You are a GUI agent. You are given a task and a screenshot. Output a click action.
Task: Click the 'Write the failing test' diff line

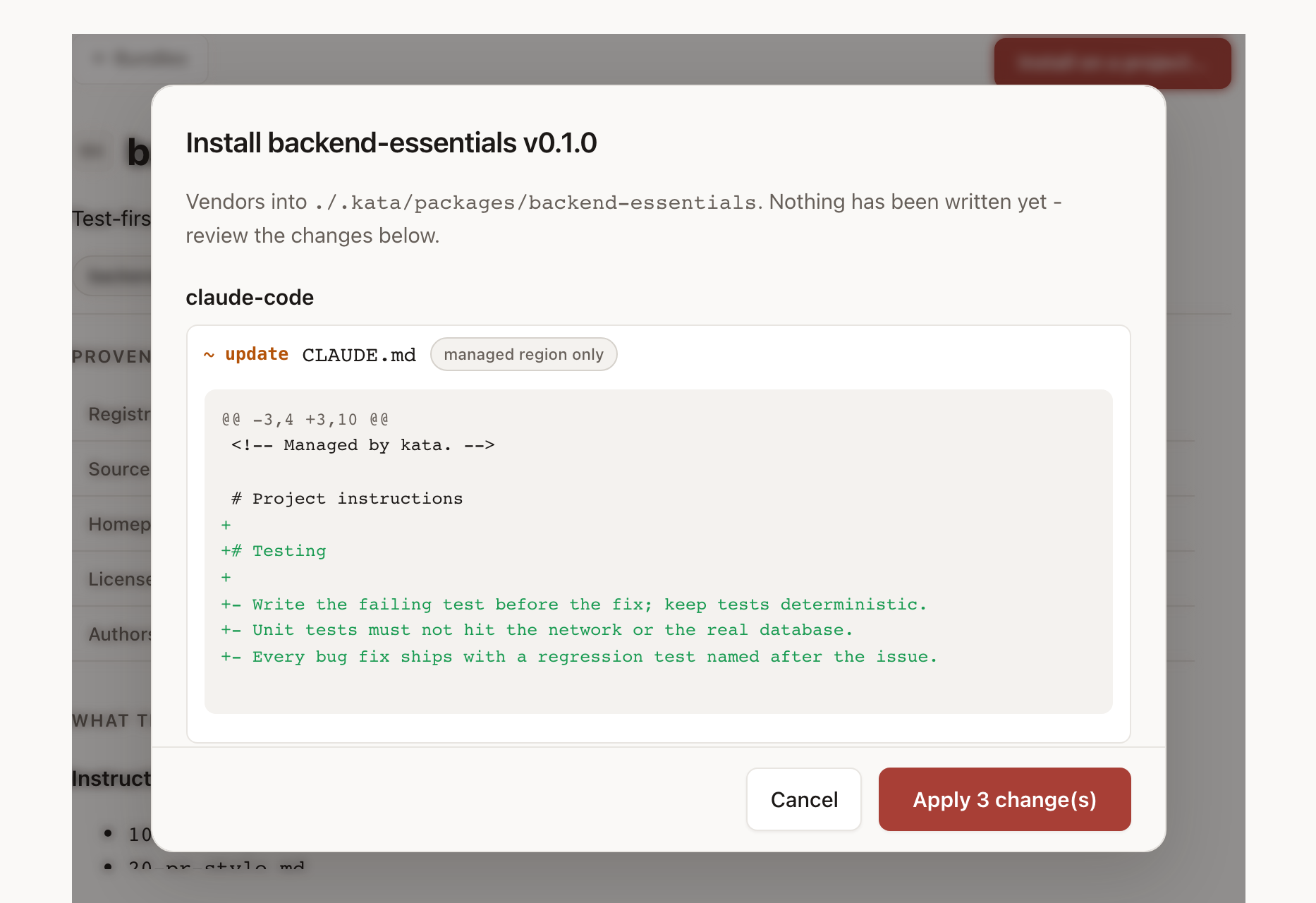click(573, 605)
